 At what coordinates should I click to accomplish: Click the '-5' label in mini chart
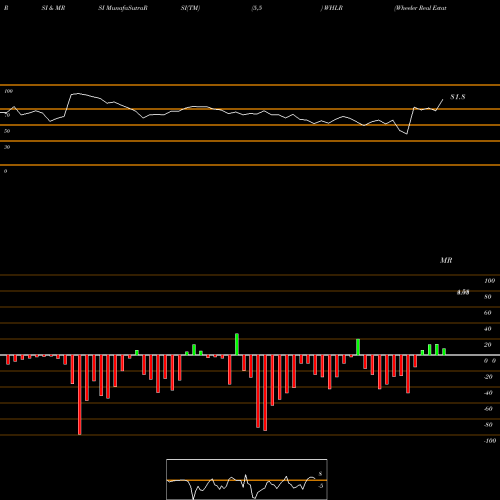click(x=320, y=486)
